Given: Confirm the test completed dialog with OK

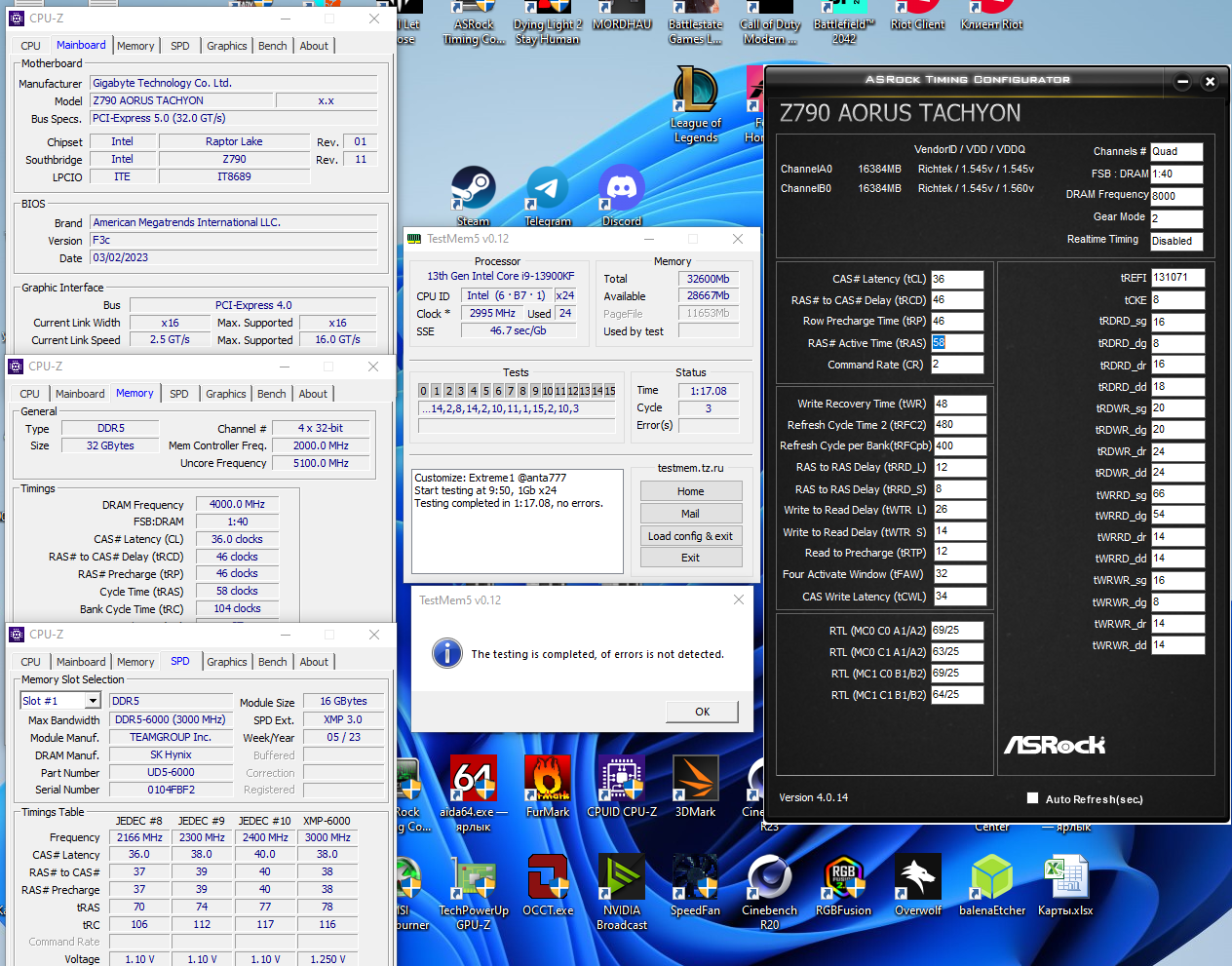Looking at the screenshot, I should tap(702, 712).
